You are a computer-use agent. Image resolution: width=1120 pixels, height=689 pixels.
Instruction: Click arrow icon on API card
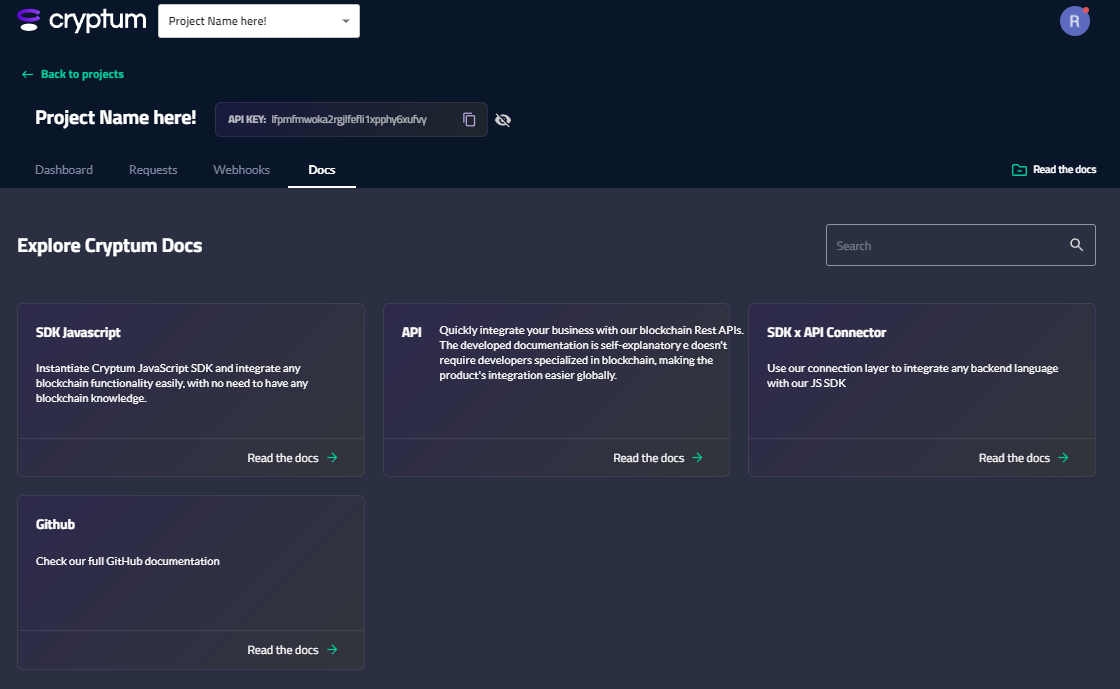(698, 458)
